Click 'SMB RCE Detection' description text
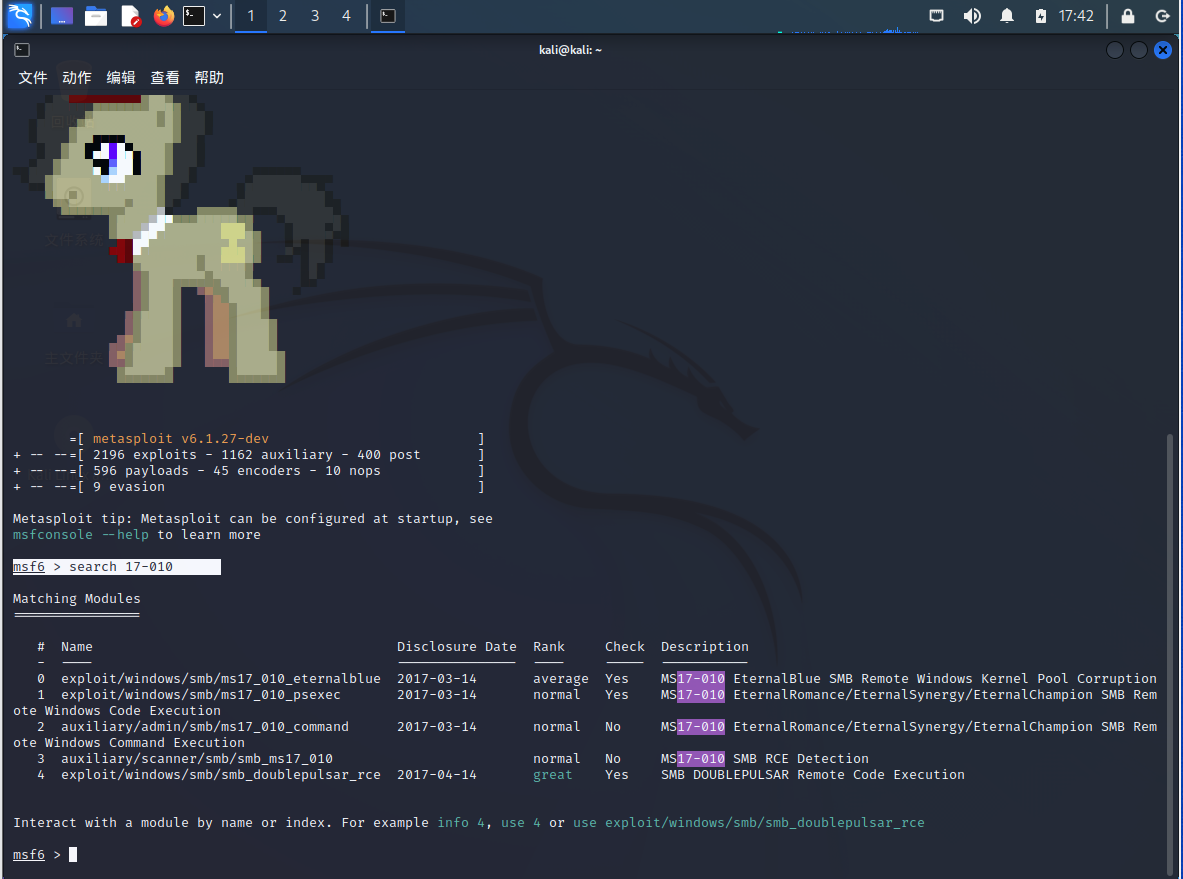The image size is (1183, 879). [800, 758]
